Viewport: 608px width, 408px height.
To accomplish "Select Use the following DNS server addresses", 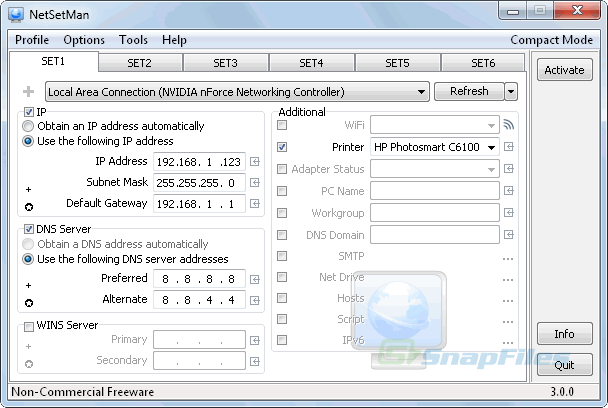I will [28, 259].
